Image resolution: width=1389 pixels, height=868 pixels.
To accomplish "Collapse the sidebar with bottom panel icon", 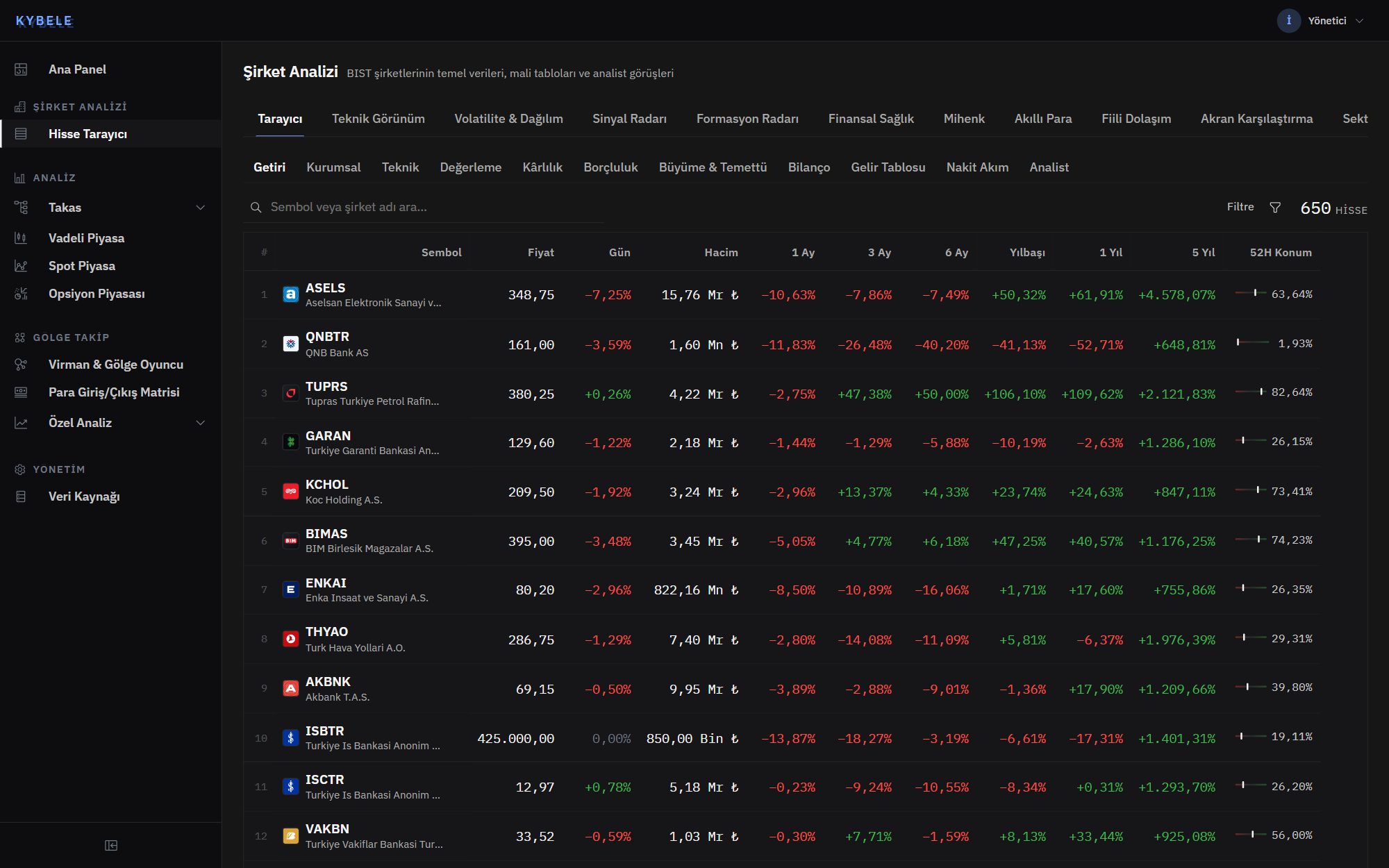I will coord(111,845).
